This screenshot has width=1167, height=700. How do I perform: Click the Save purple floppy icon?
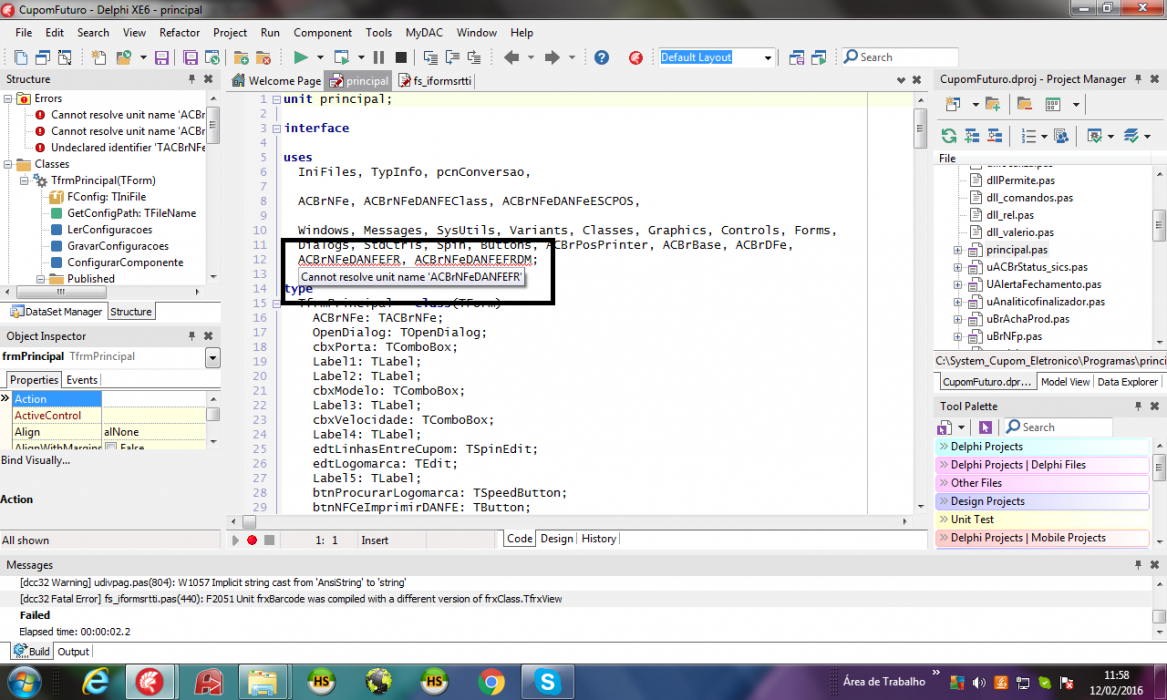162,57
